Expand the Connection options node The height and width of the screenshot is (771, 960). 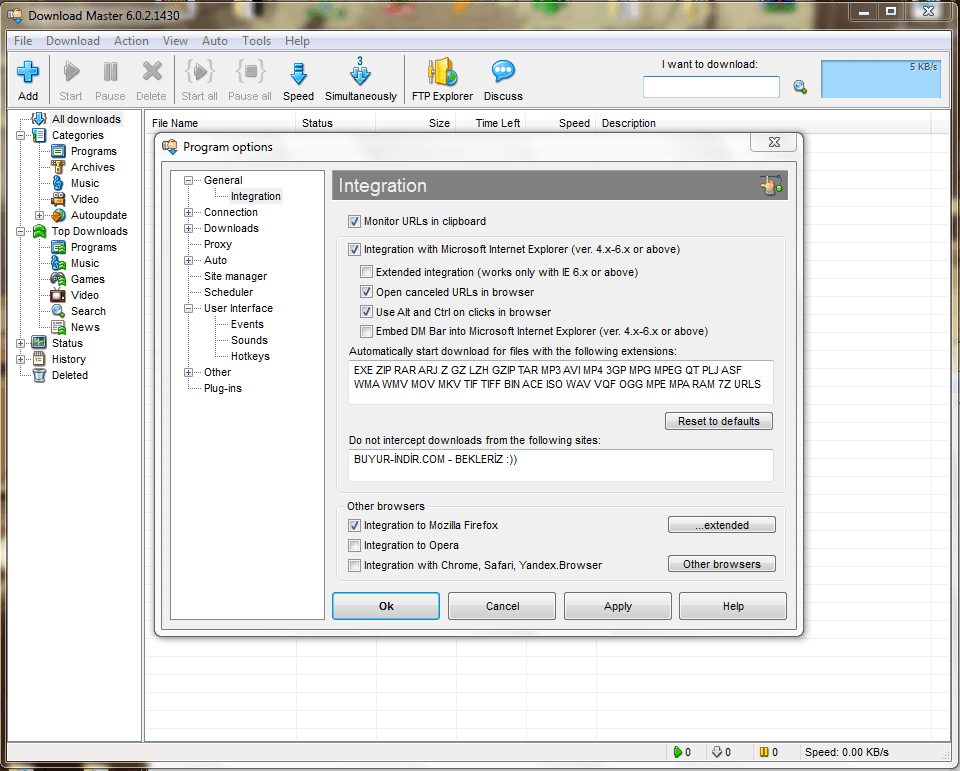tap(189, 212)
